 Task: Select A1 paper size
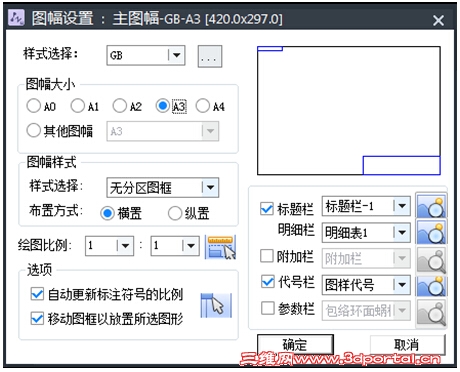pyautogui.click(x=78, y=106)
